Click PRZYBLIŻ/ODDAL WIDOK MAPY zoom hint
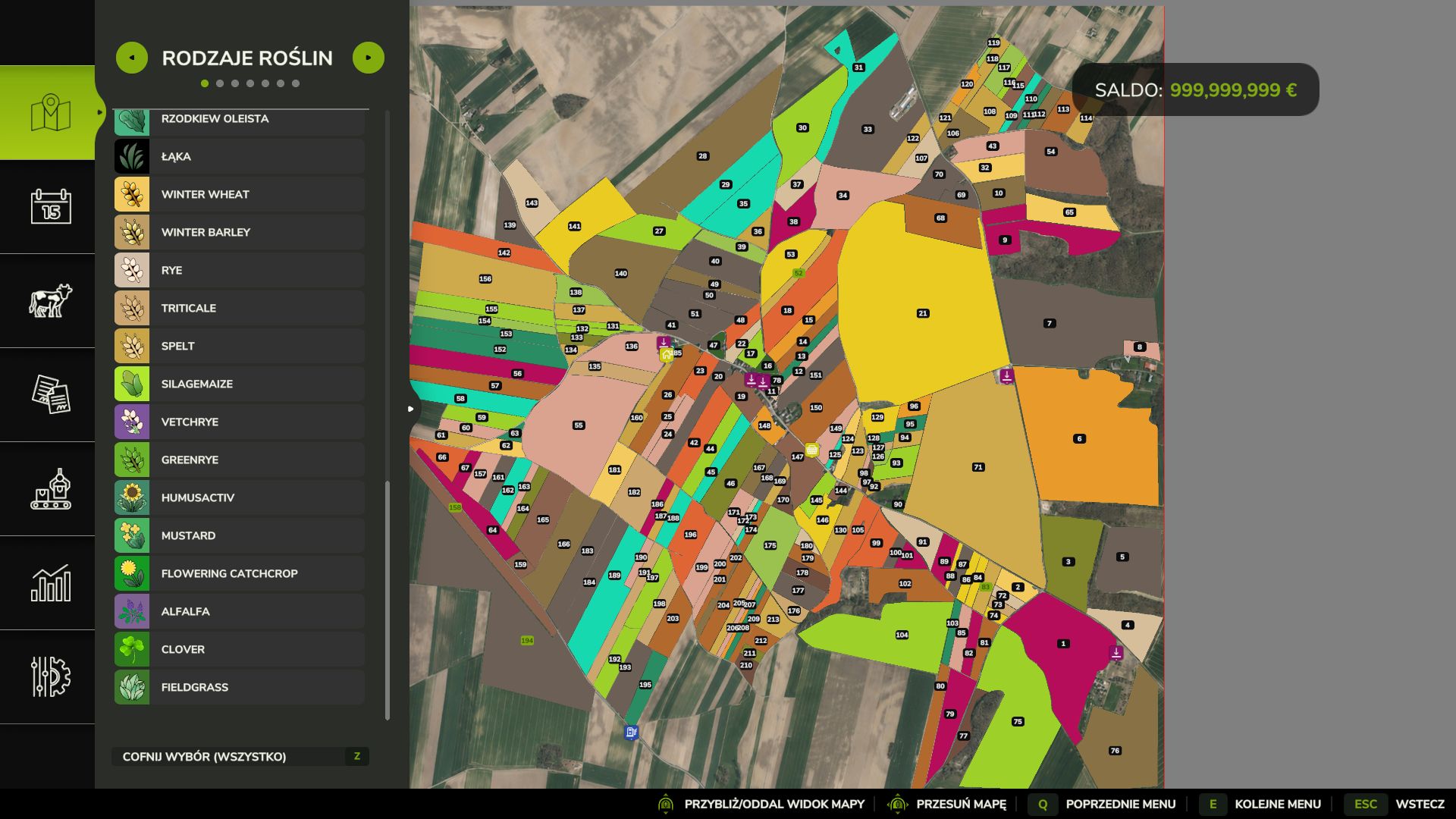The width and height of the screenshot is (1456, 819). point(761,804)
